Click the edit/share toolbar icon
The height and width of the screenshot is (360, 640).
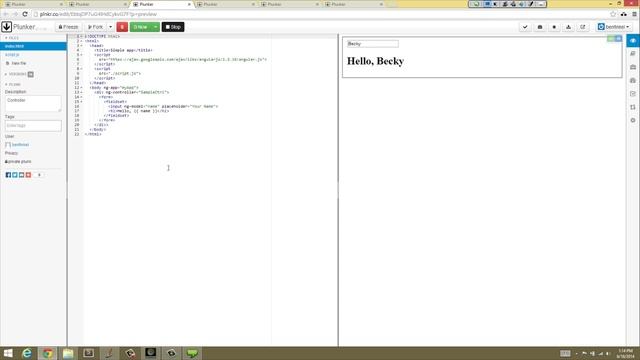[583, 27]
